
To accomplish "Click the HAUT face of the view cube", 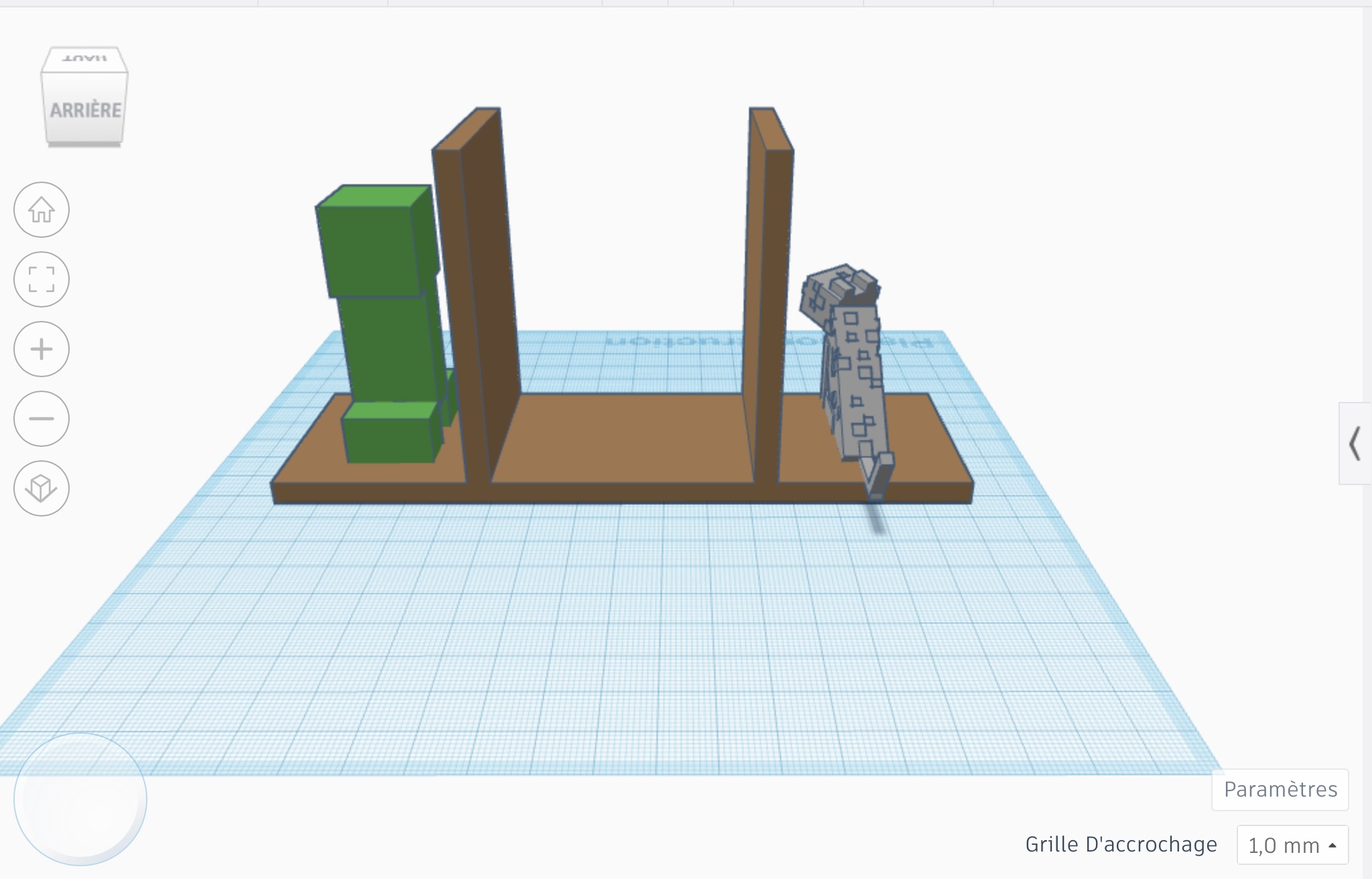I will (x=85, y=60).
